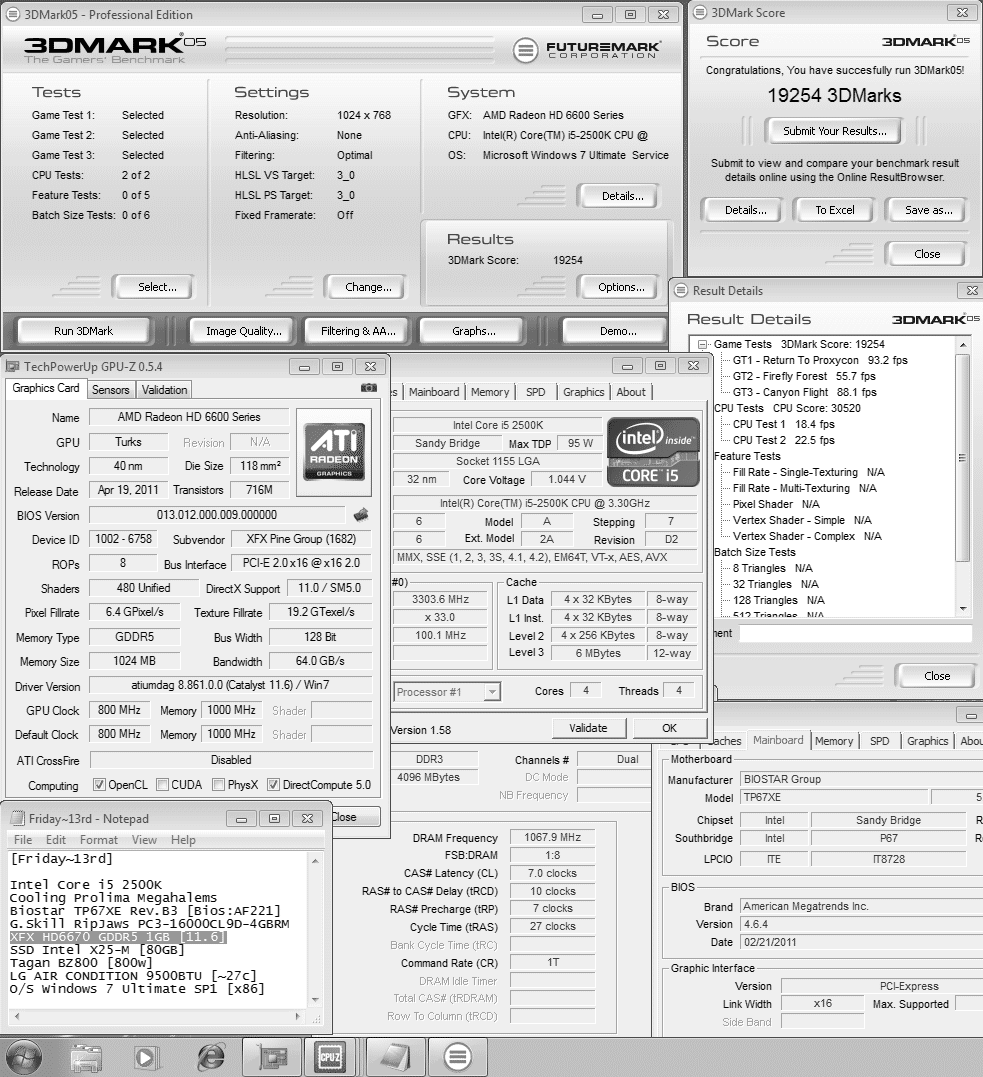This screenshot has height=1077, width=983.
Task: Toggle the CUDA checkbox in GPU-Z
Action: pos(162,784)
